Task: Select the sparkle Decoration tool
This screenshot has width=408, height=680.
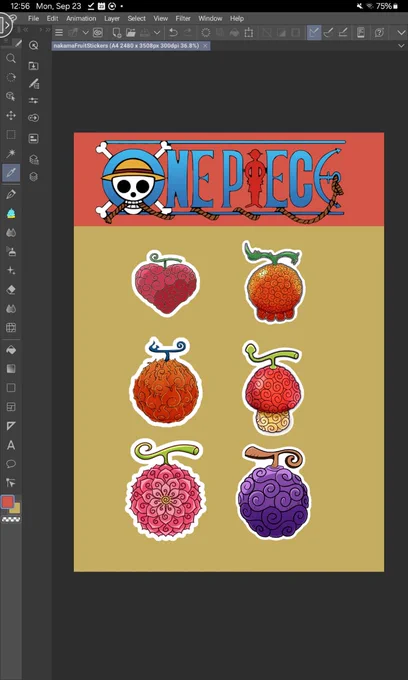Action: (11, 271)
